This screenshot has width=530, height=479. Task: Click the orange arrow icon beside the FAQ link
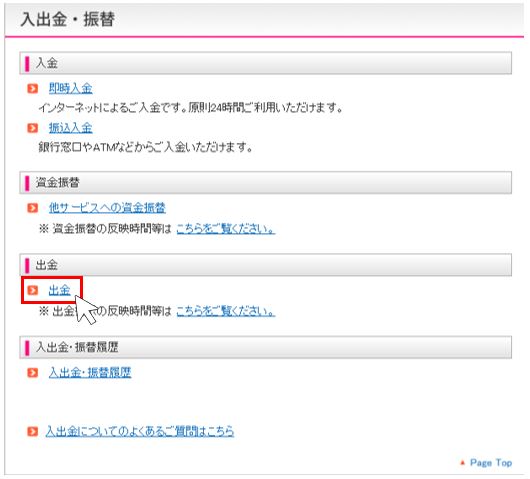pyautogui.click(x=32, y=431)
